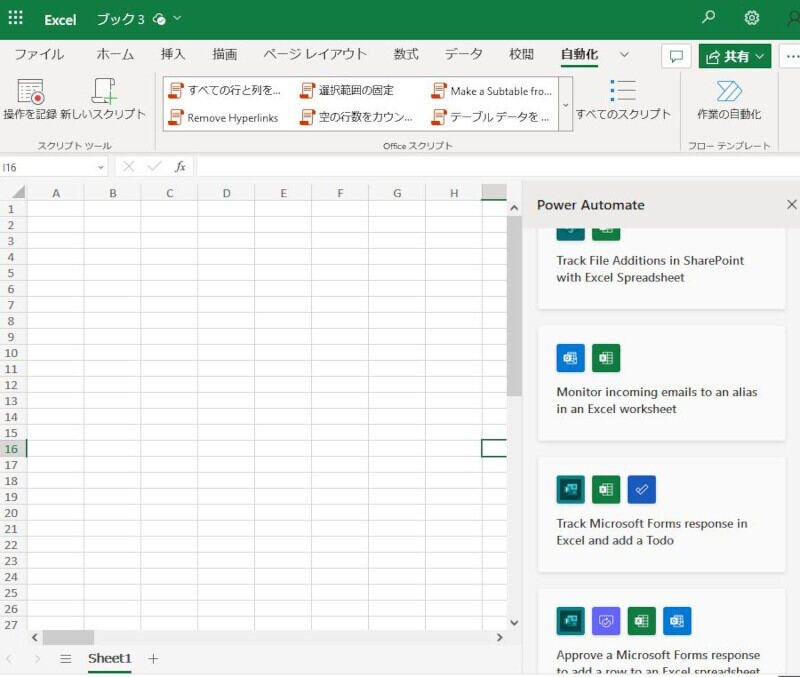Screen dimensions: 800x677
Task: Switch to the 校閲 tab
Action: (x=521, y=54)
